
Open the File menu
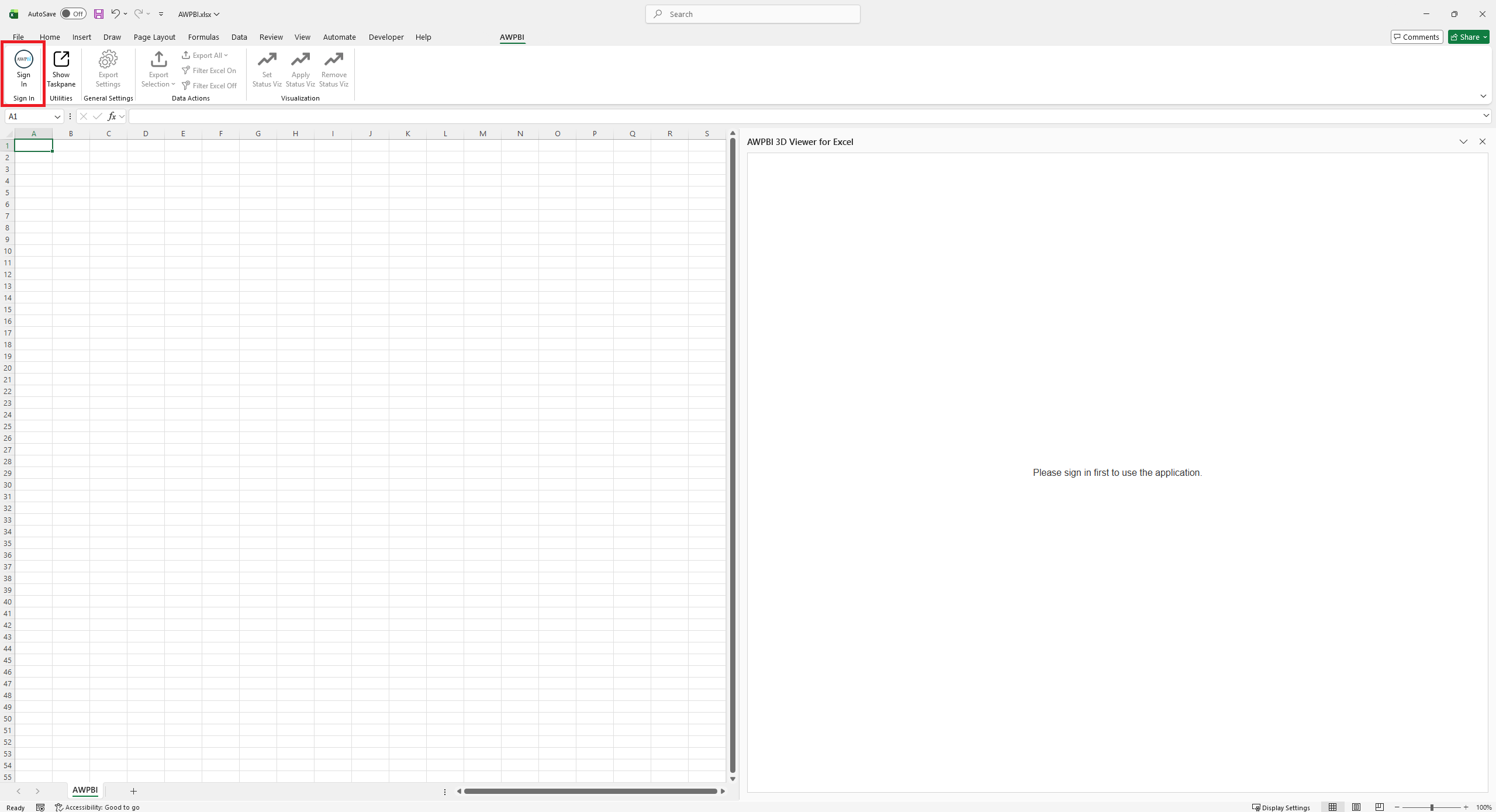click(x=18, y=37)
